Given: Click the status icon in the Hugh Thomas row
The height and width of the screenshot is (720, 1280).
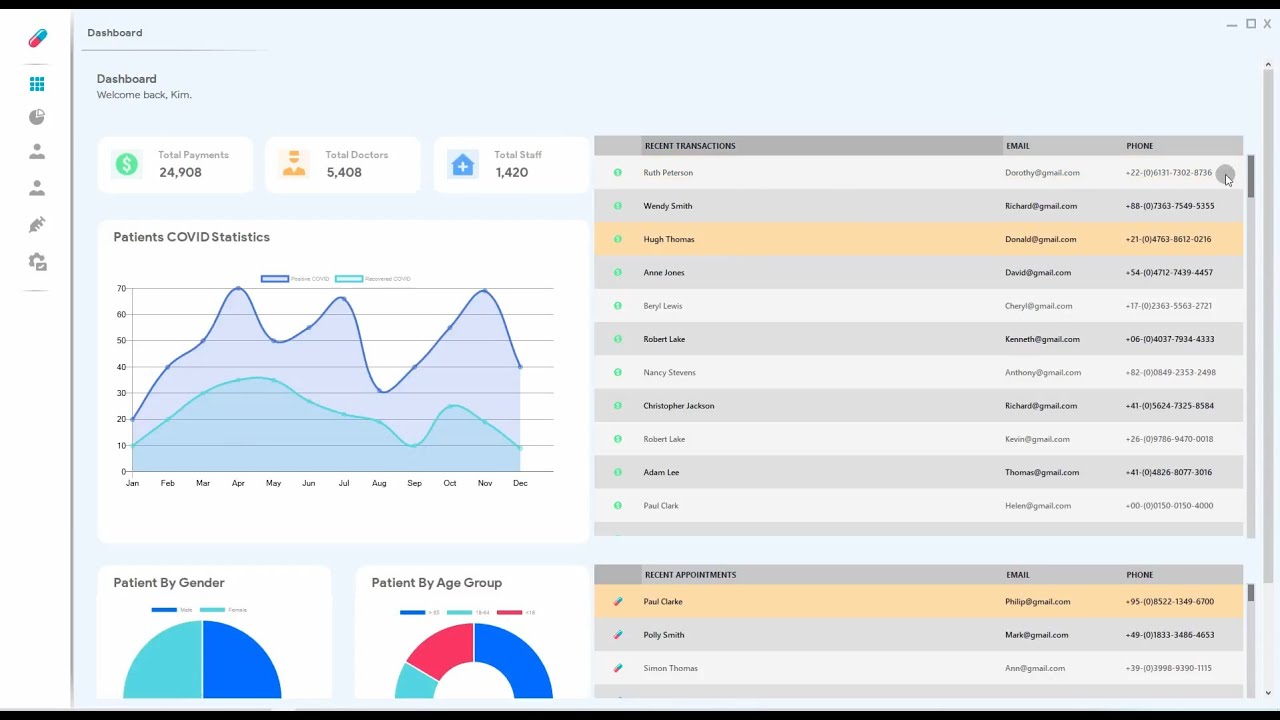Looking at the screenshot, I should 617,239.
